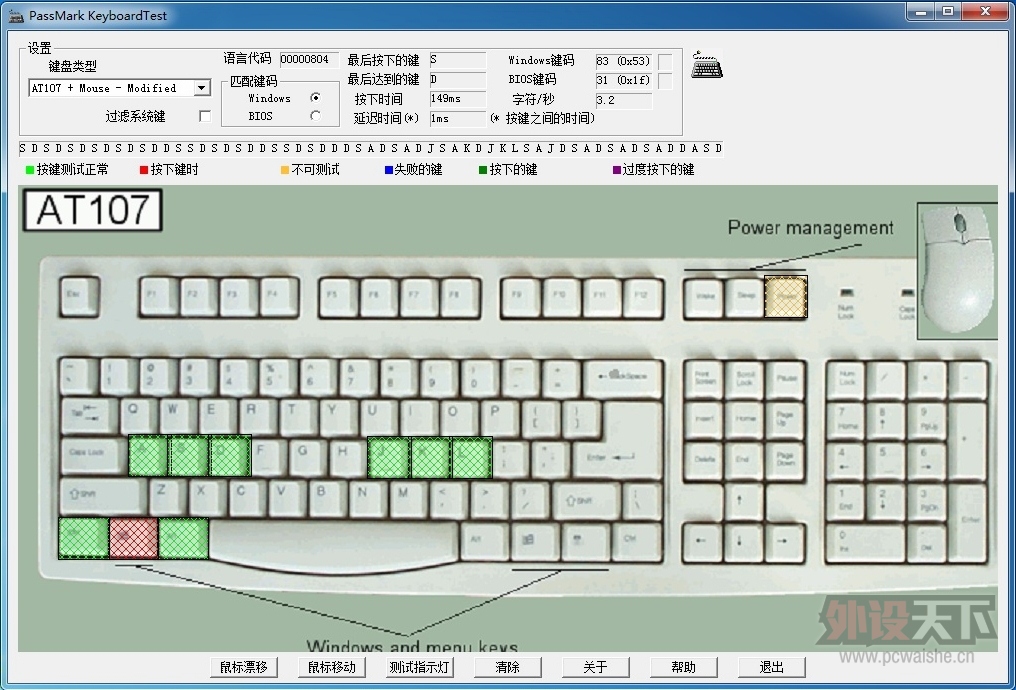
Task: Click the Caps Lock key image
Action: coord(93,456)
